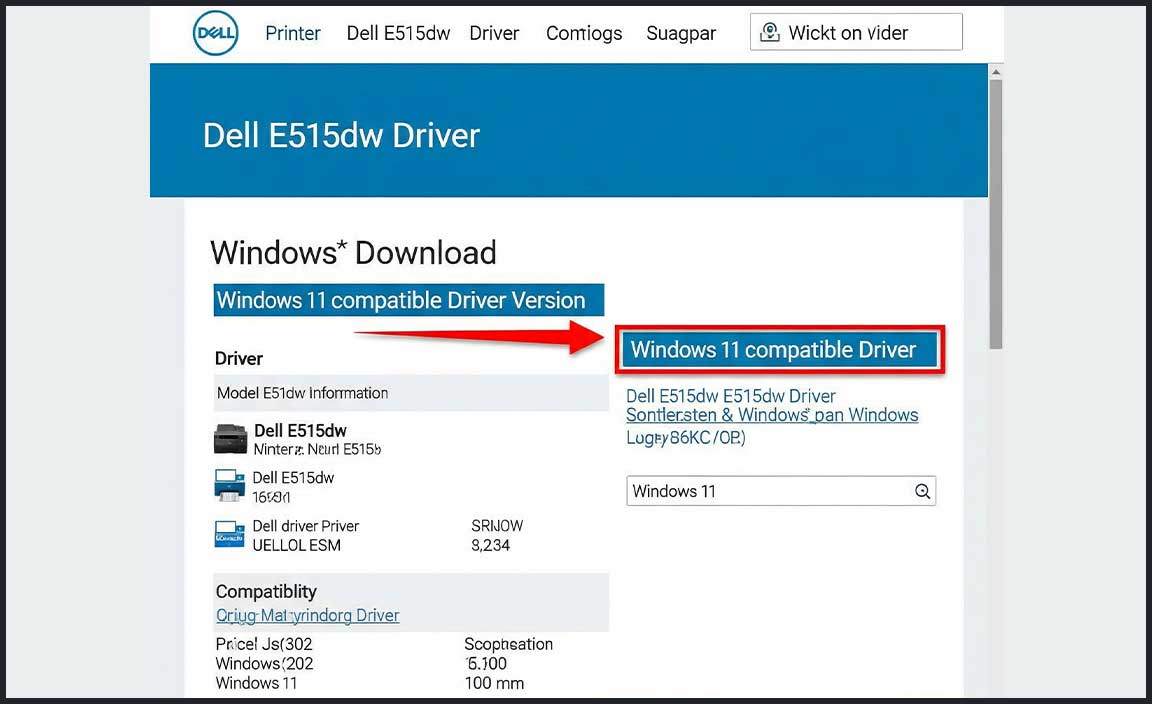Click the 'SRNOW' value
Image resolution: width=1152 pixels, height=704 pixels.
pos(497,526)
